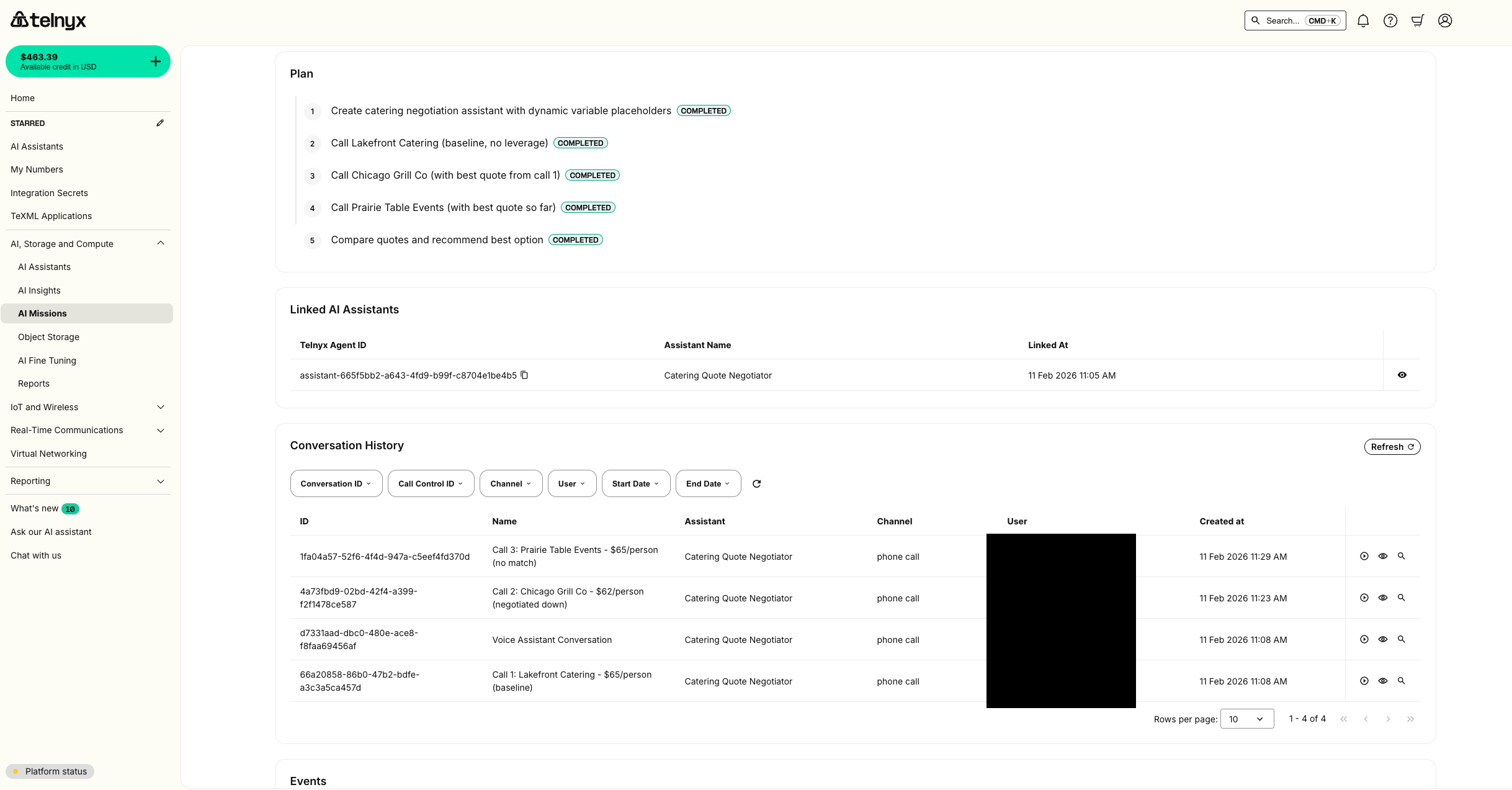1512x790 pixels.
Task: Click the pencil icon beside STARRED
Action: (x=160, y=123)
